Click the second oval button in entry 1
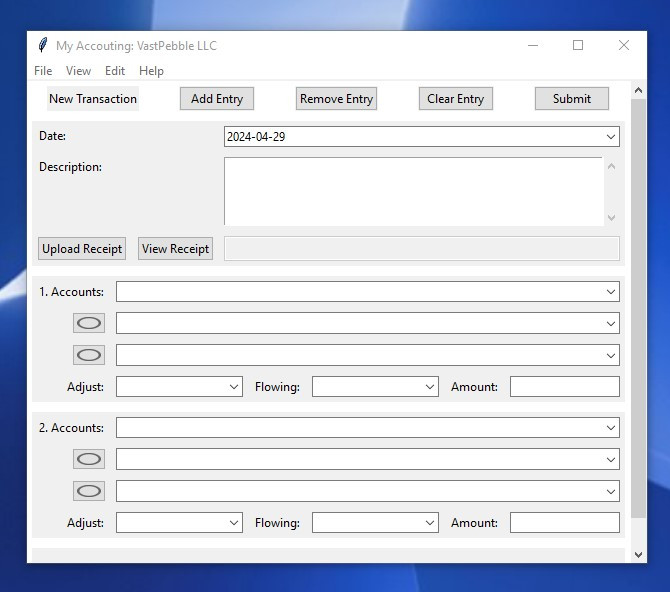This screenshot has width=670, height=592. click(x=89, y=355)
